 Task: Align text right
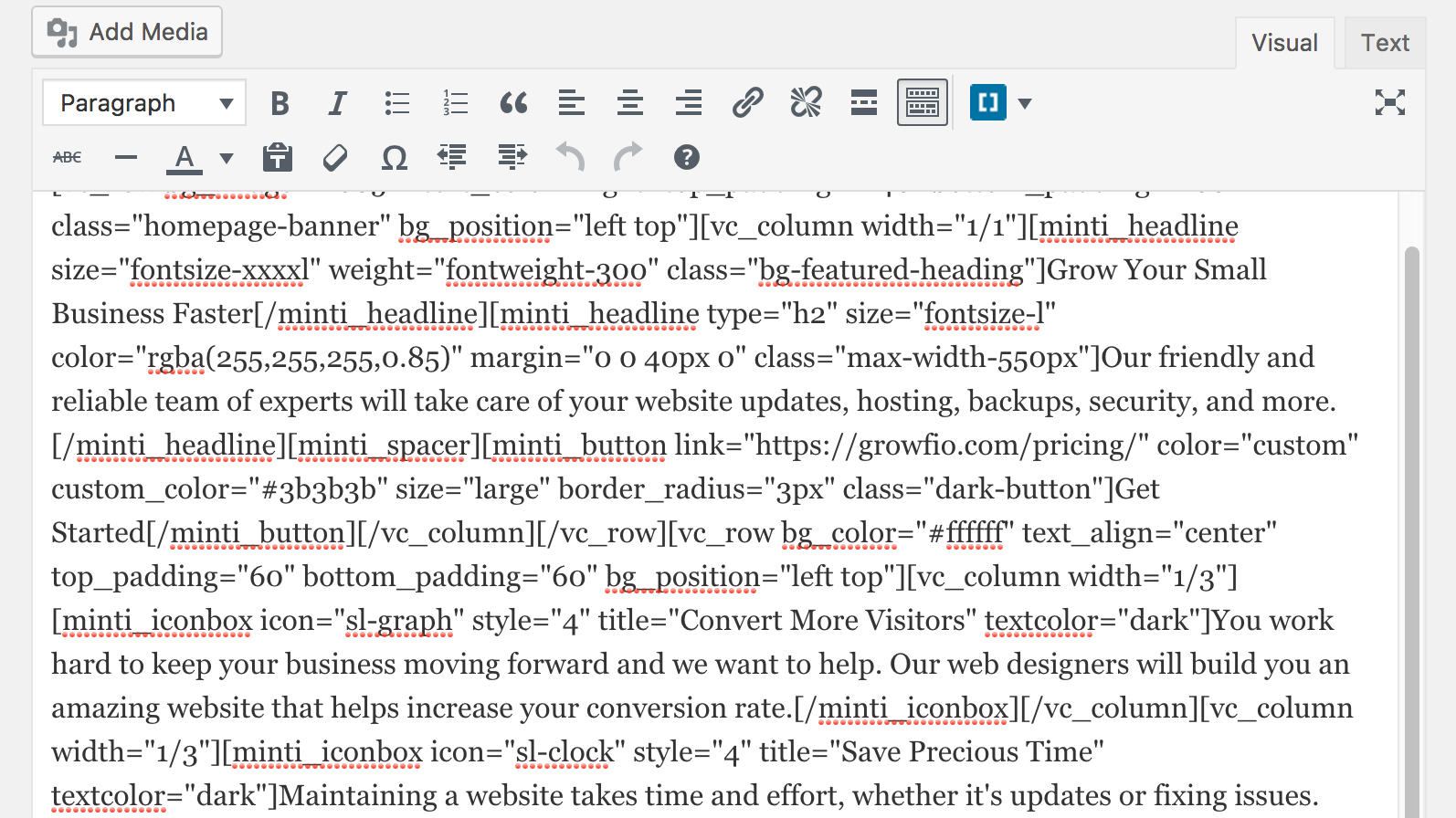689,103
